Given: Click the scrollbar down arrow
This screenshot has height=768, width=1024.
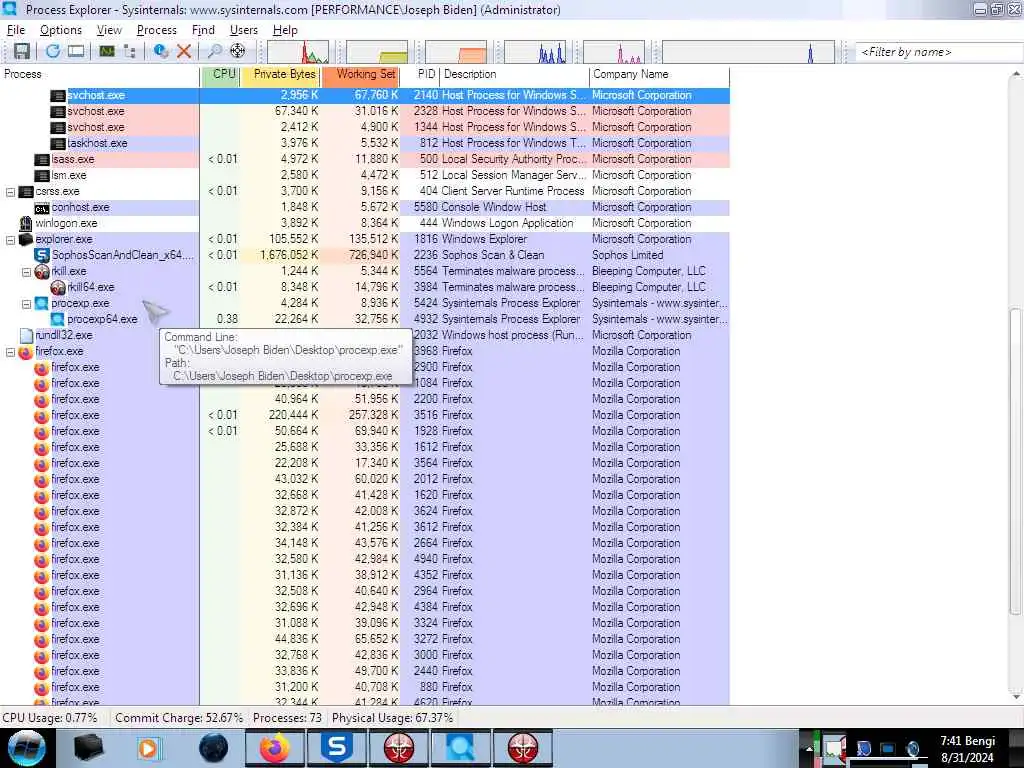Looking at the screenshot, I should (1016, 697).
